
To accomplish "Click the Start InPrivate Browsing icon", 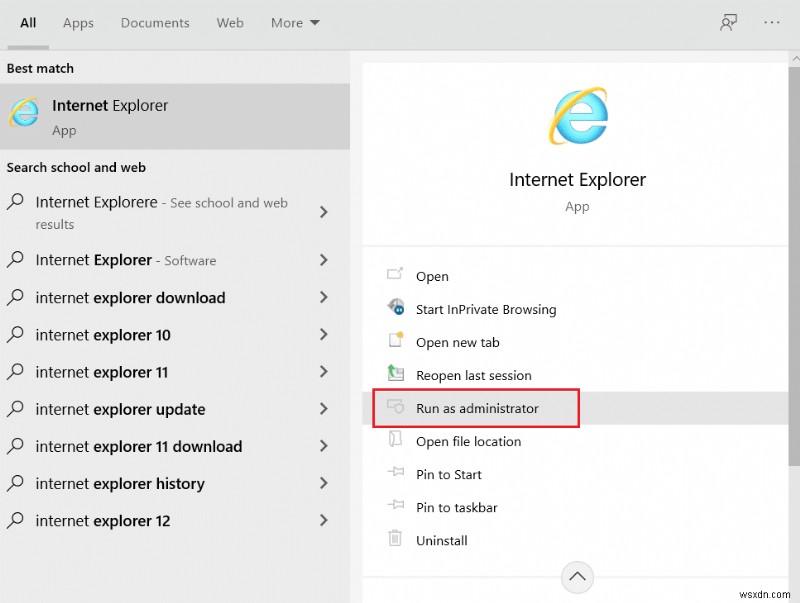I will [396, 309].
